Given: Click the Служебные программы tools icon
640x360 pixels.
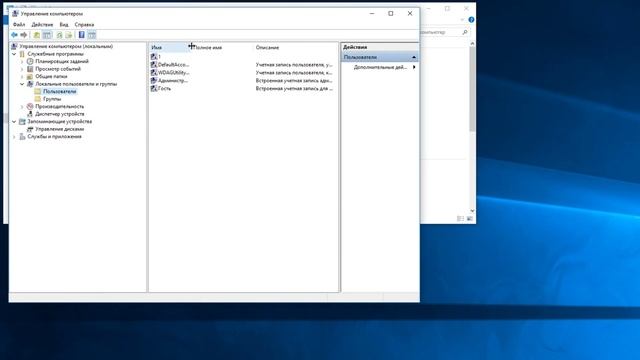Looking at the screenshot, I should click(22, 54).
